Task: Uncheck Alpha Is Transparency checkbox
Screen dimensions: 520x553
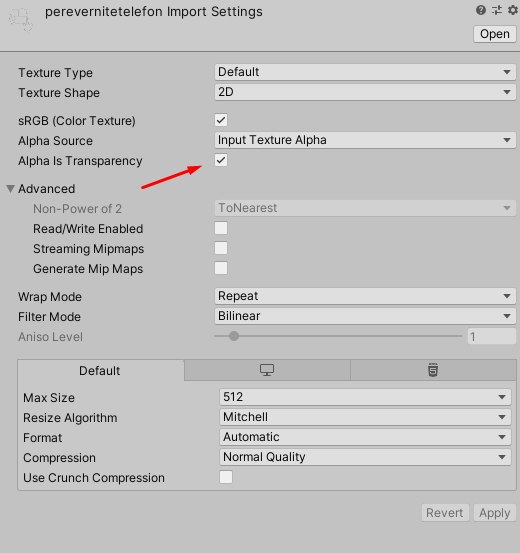Action: coord(221,160)
